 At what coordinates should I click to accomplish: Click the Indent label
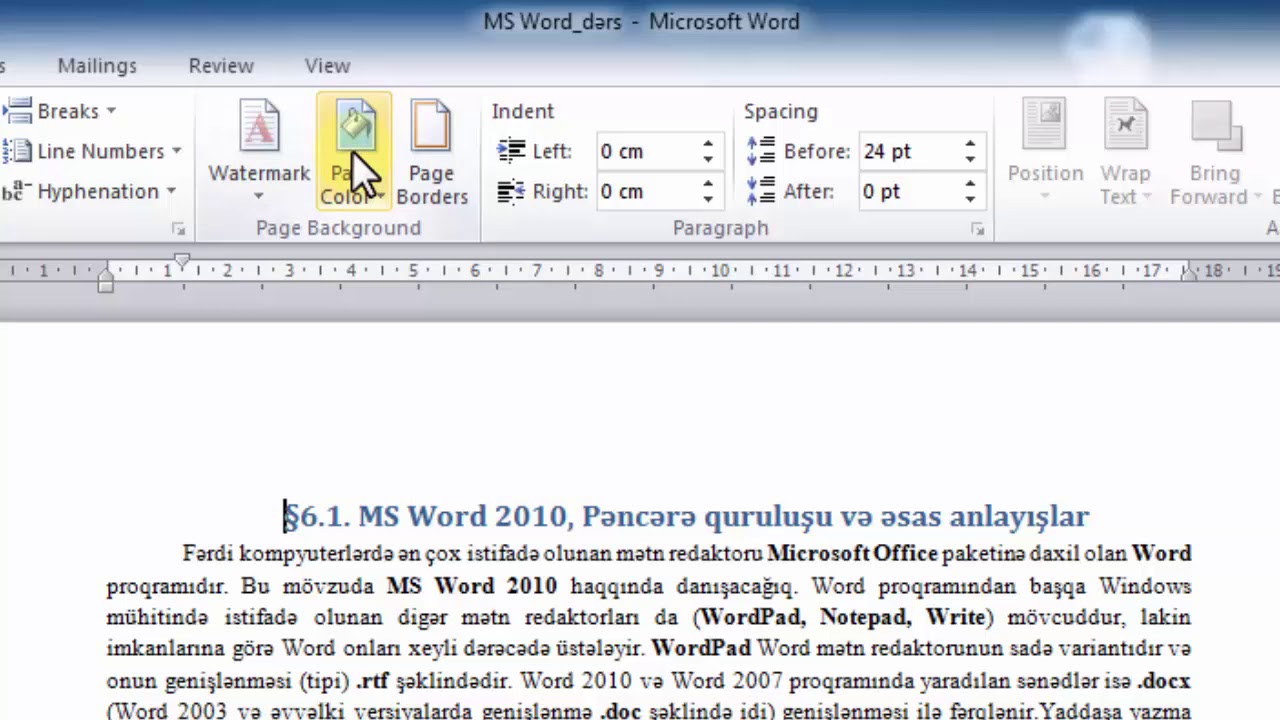(x=522, y=111)
